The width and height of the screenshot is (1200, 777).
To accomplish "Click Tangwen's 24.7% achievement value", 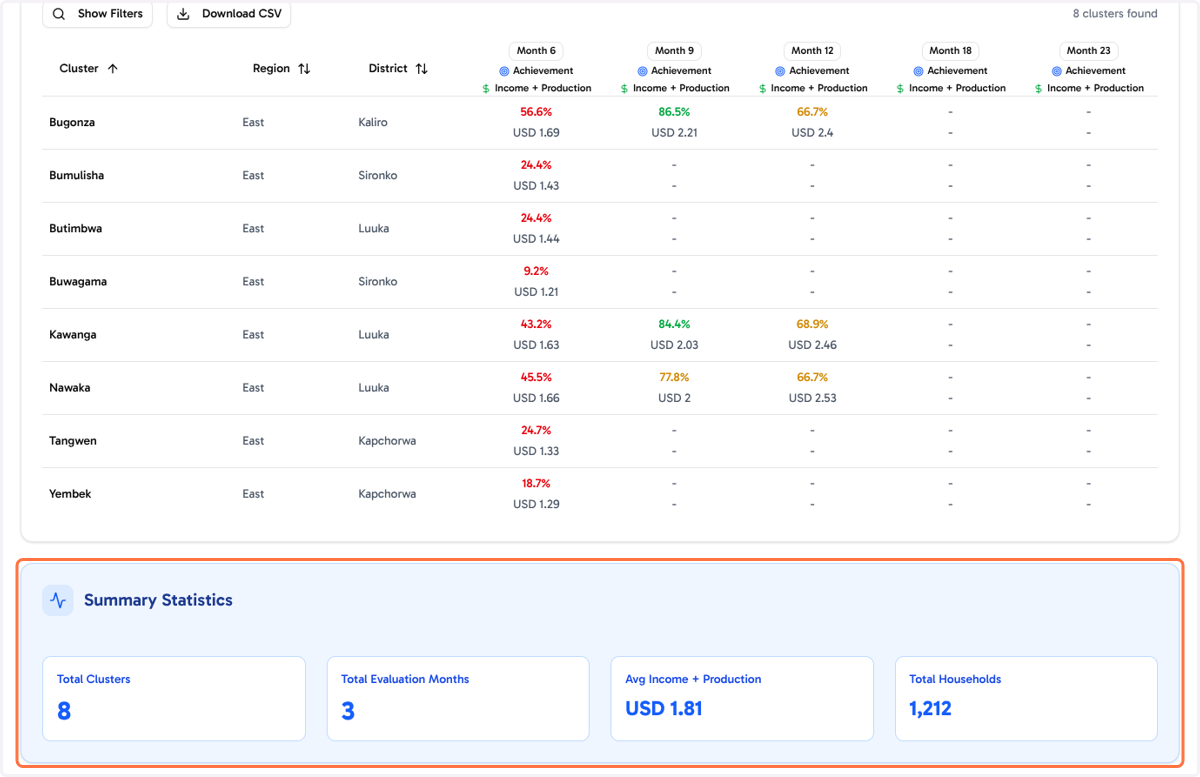I will (536, 430).
